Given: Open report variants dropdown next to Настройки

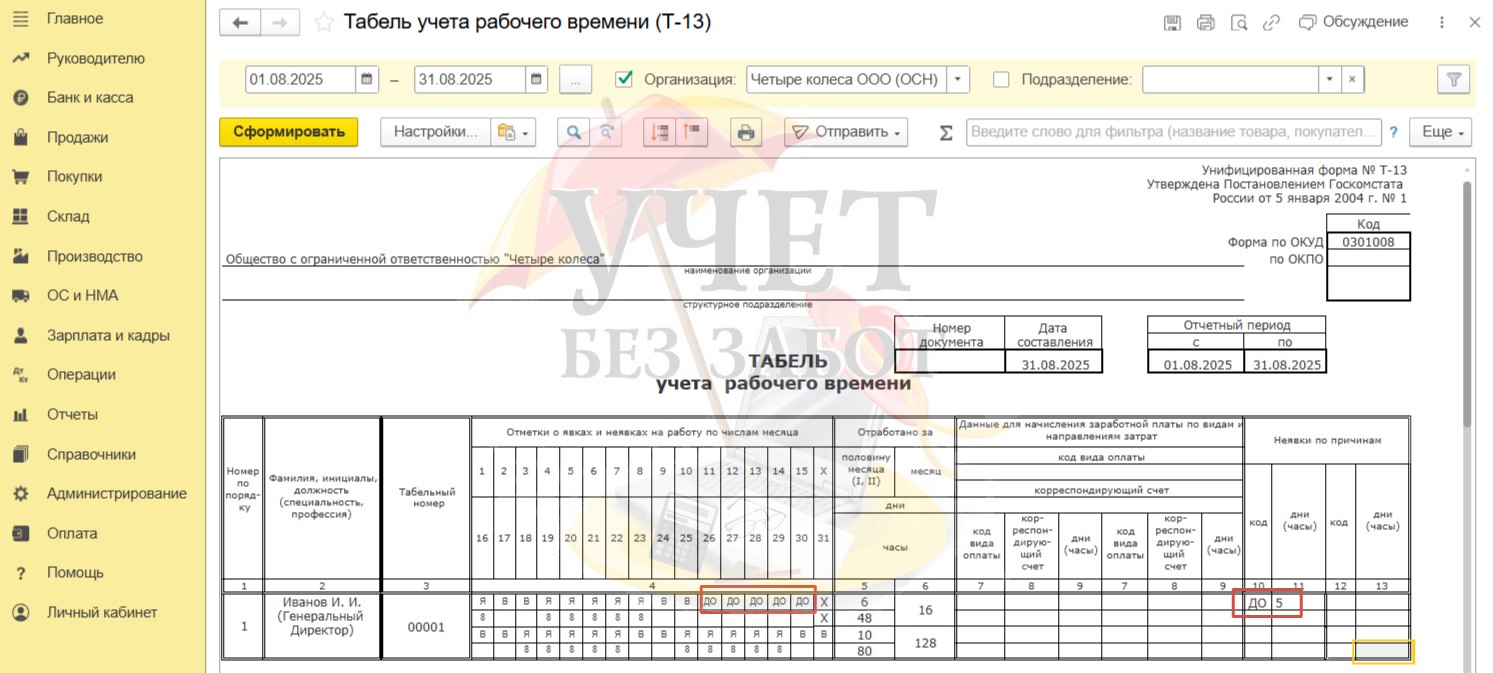Looking at the screenshot, I should [x=515, y=132].
